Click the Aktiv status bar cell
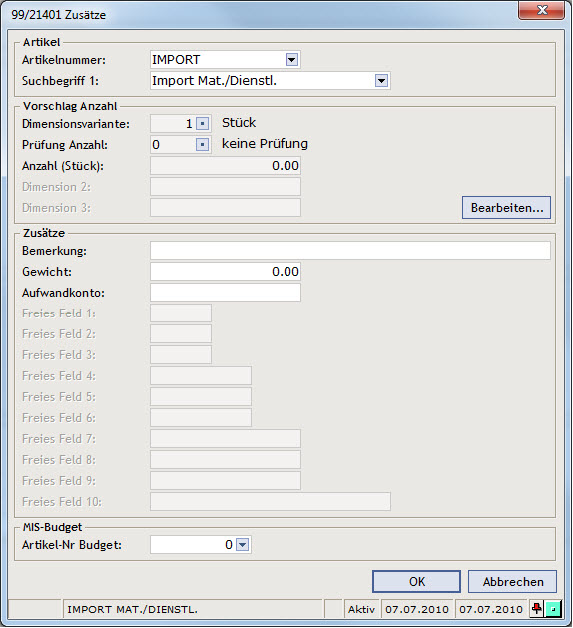Screen dimensions: 573x628 (x=362, y=609)
